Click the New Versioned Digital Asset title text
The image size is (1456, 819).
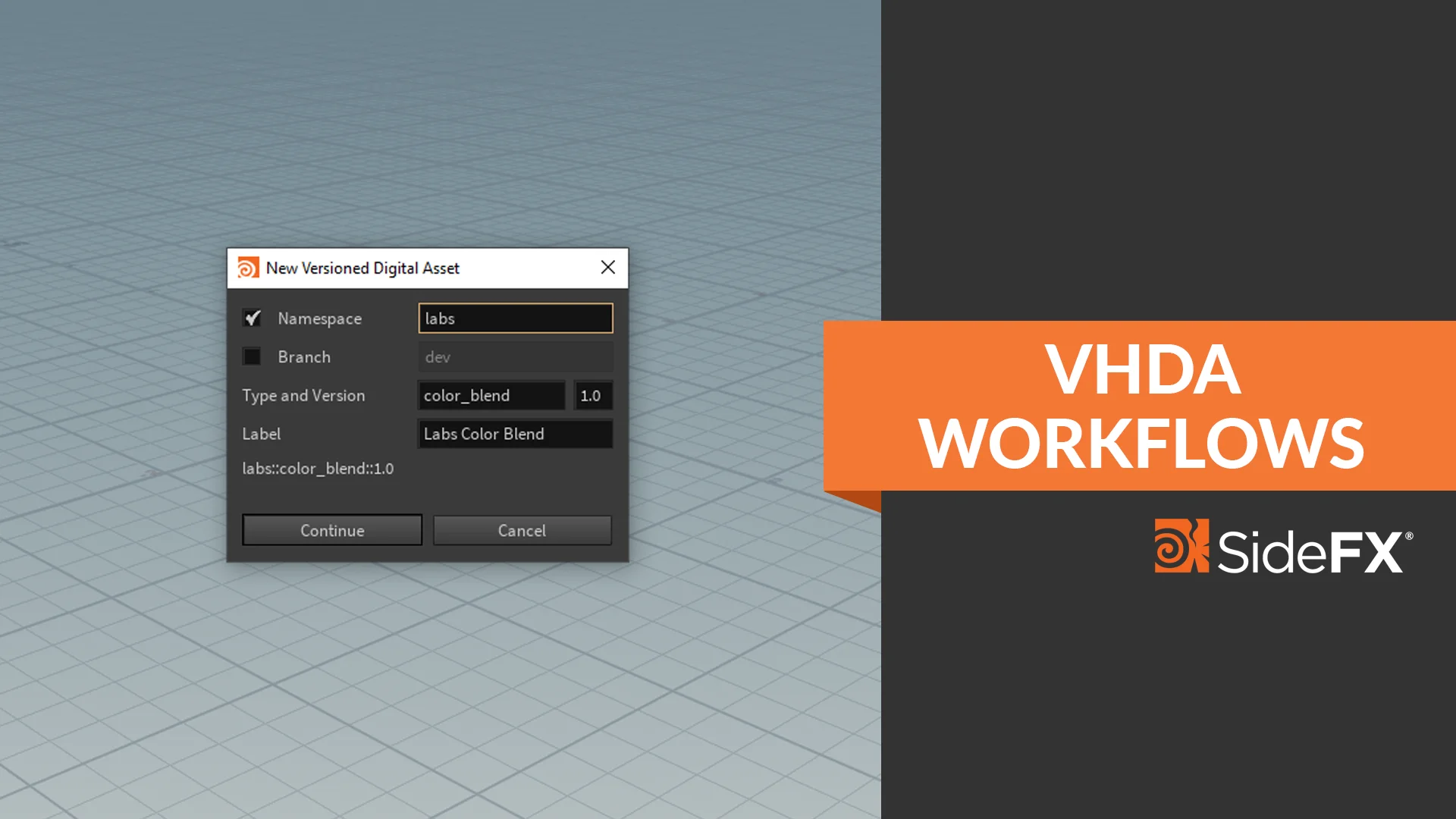click(362, 268)
